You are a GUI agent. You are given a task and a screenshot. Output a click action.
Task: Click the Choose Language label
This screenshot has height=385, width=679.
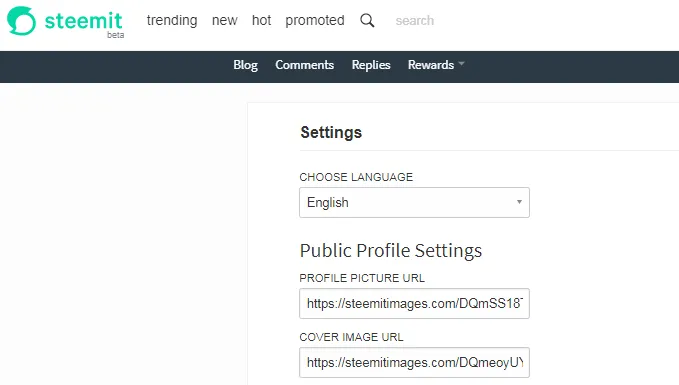pyautogui.click(x=356, y=177)
